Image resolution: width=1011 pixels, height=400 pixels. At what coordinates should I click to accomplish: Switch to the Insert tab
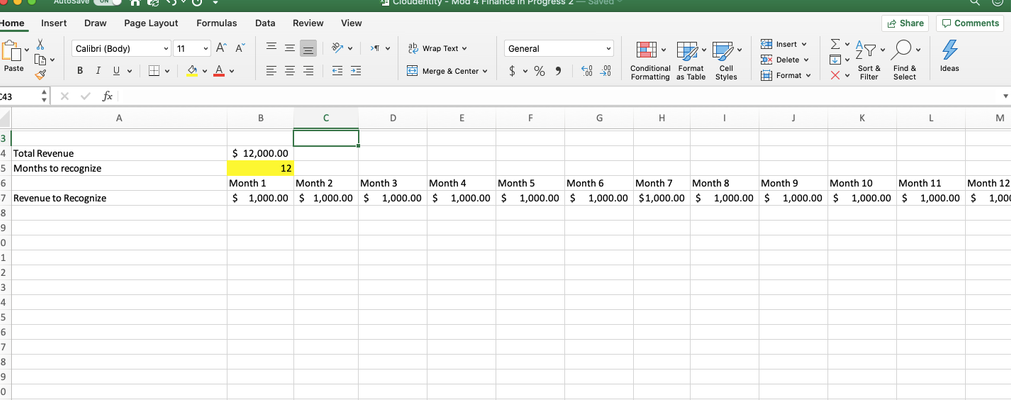tap(54, 23)
